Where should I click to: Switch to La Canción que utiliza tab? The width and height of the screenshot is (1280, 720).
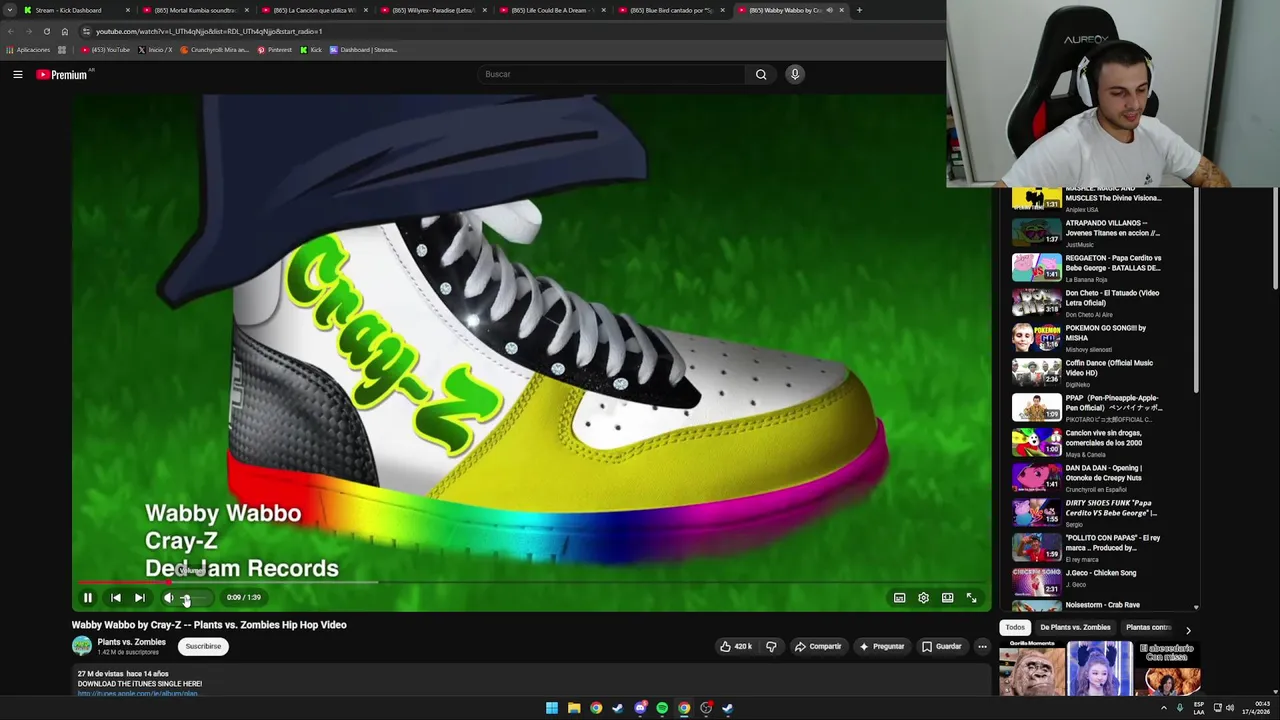coord(314,10)
